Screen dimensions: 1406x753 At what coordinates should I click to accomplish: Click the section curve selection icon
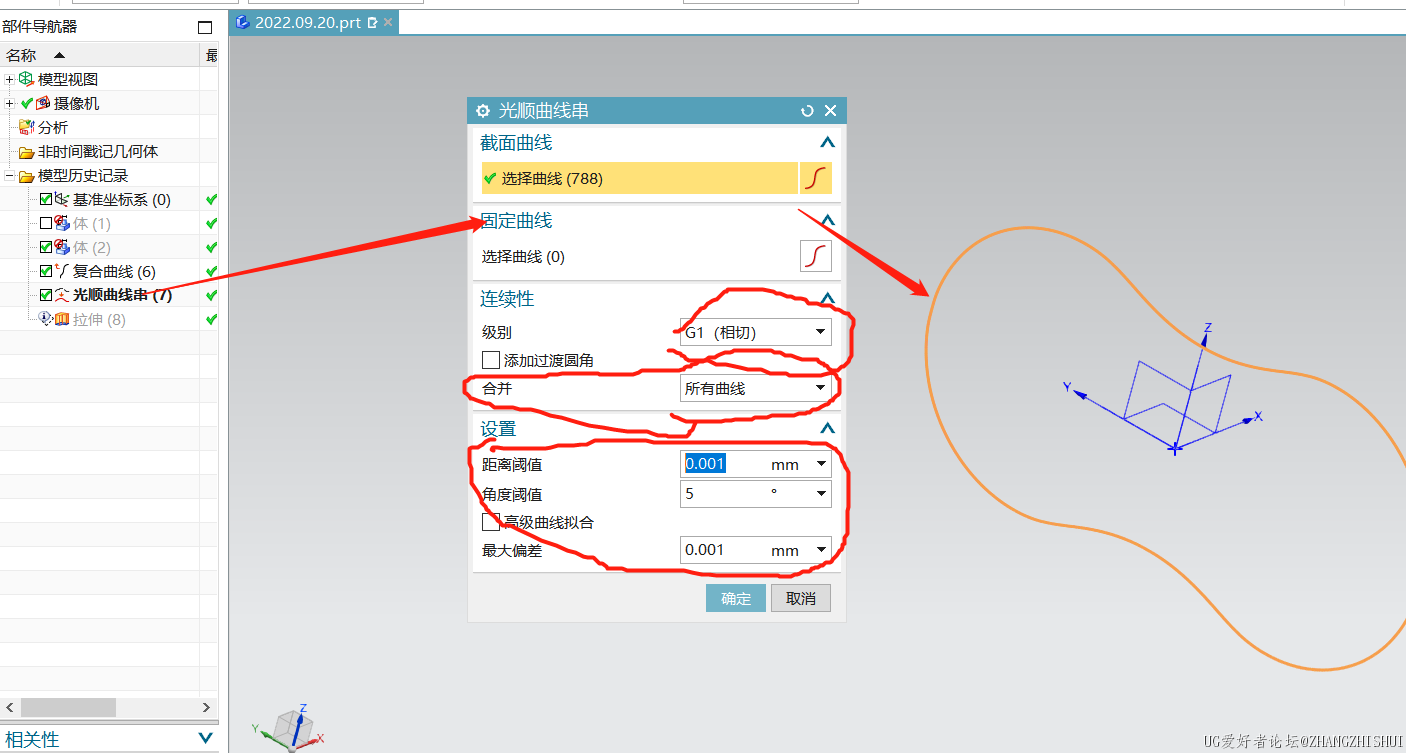816,178
